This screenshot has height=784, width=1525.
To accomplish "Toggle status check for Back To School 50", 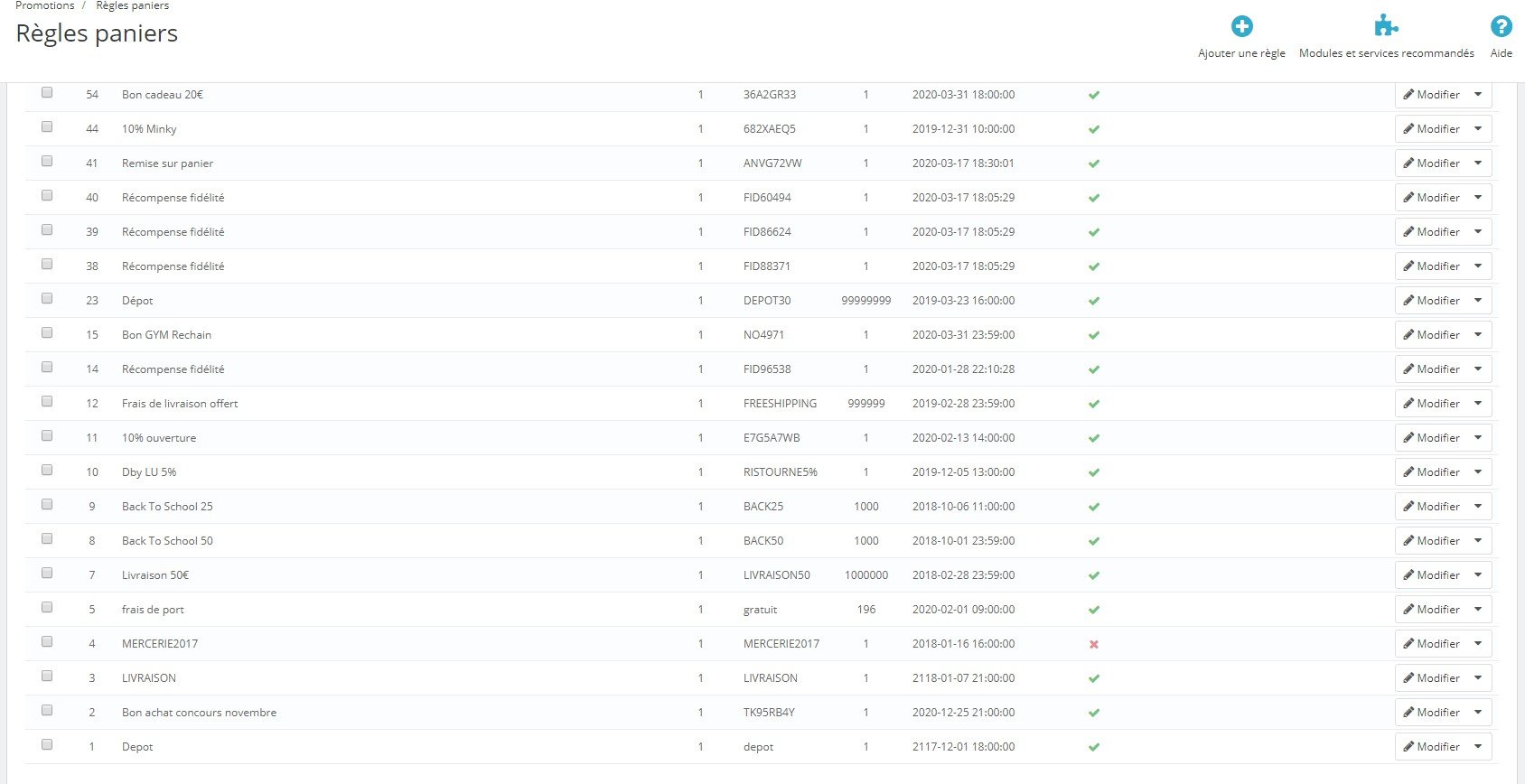I will [1094, 541].
